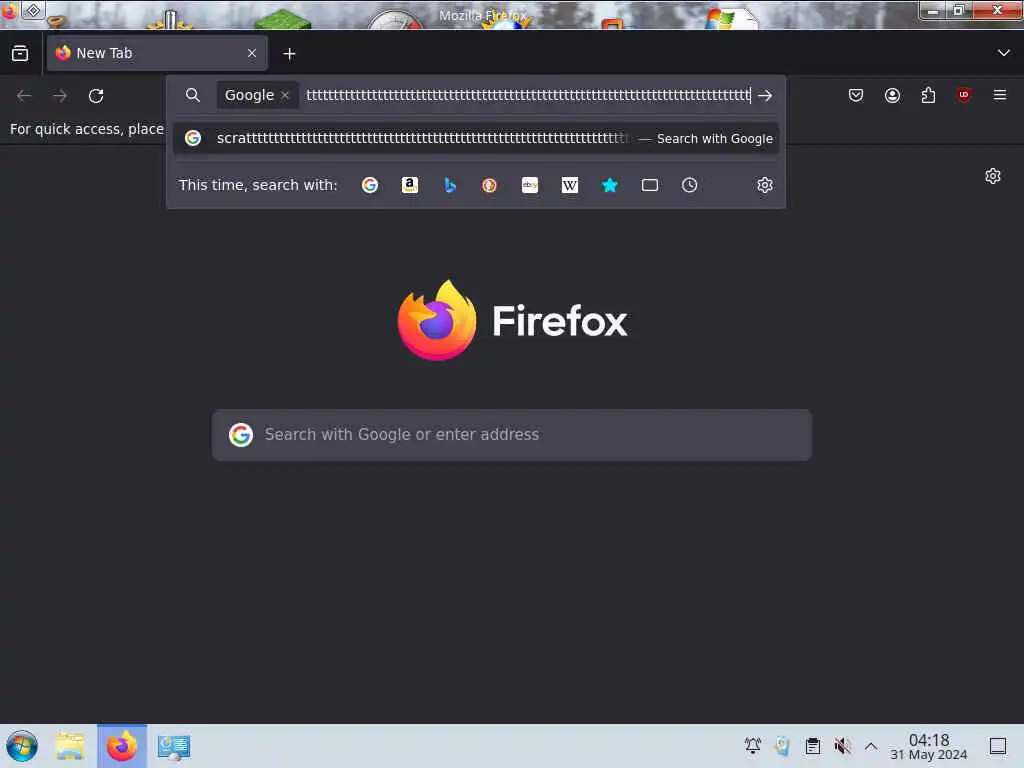This screenshot has width=1024, height=768.
Task: Expand the list all tabs chevron
Action: click(x=1004, y=53)
